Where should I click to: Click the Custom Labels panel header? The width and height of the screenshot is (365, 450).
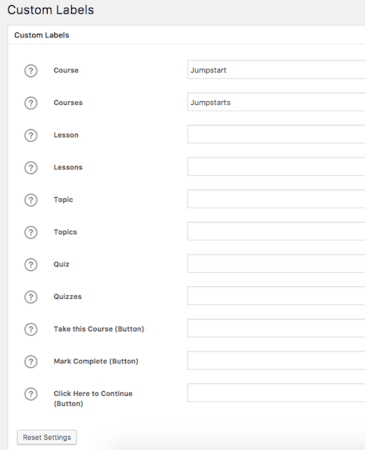[x=186, y=35]
